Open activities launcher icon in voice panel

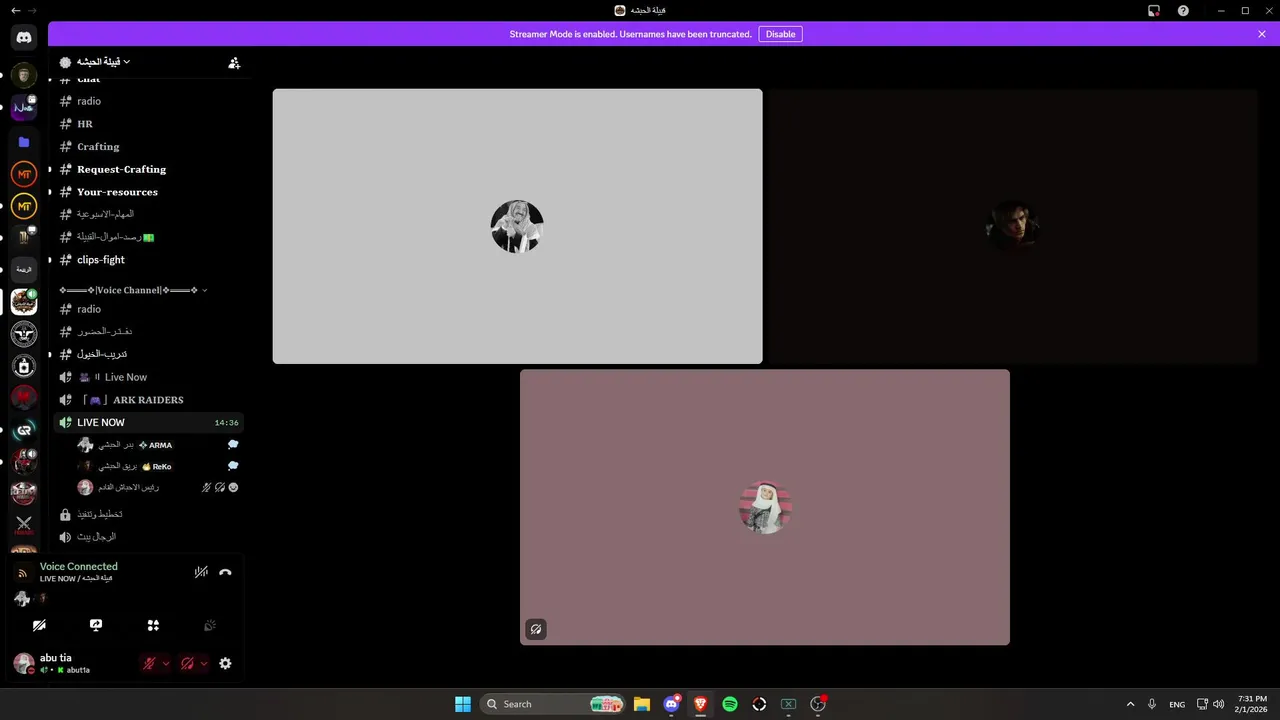153,625
